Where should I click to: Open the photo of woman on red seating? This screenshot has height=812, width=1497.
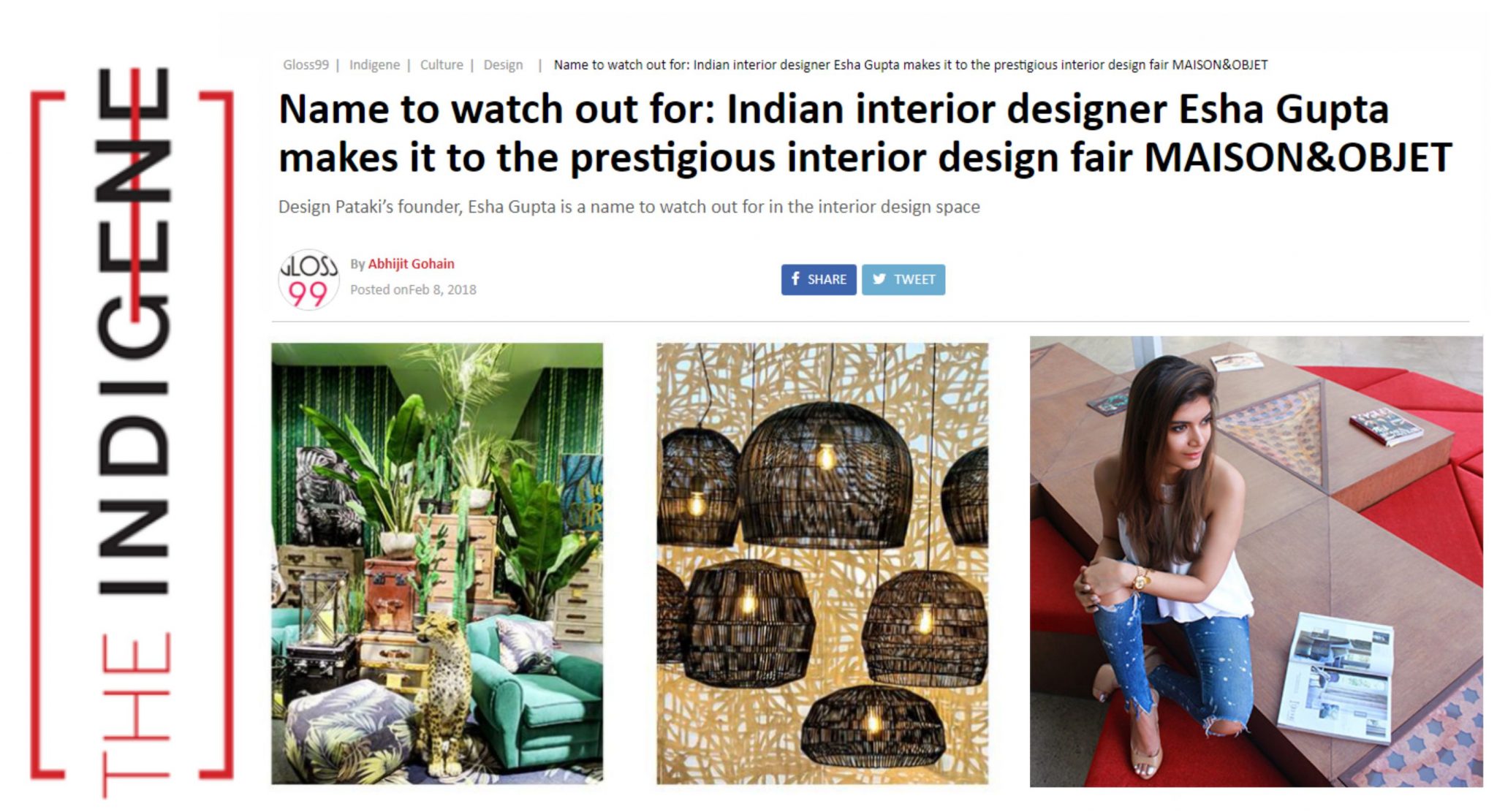1256,561
